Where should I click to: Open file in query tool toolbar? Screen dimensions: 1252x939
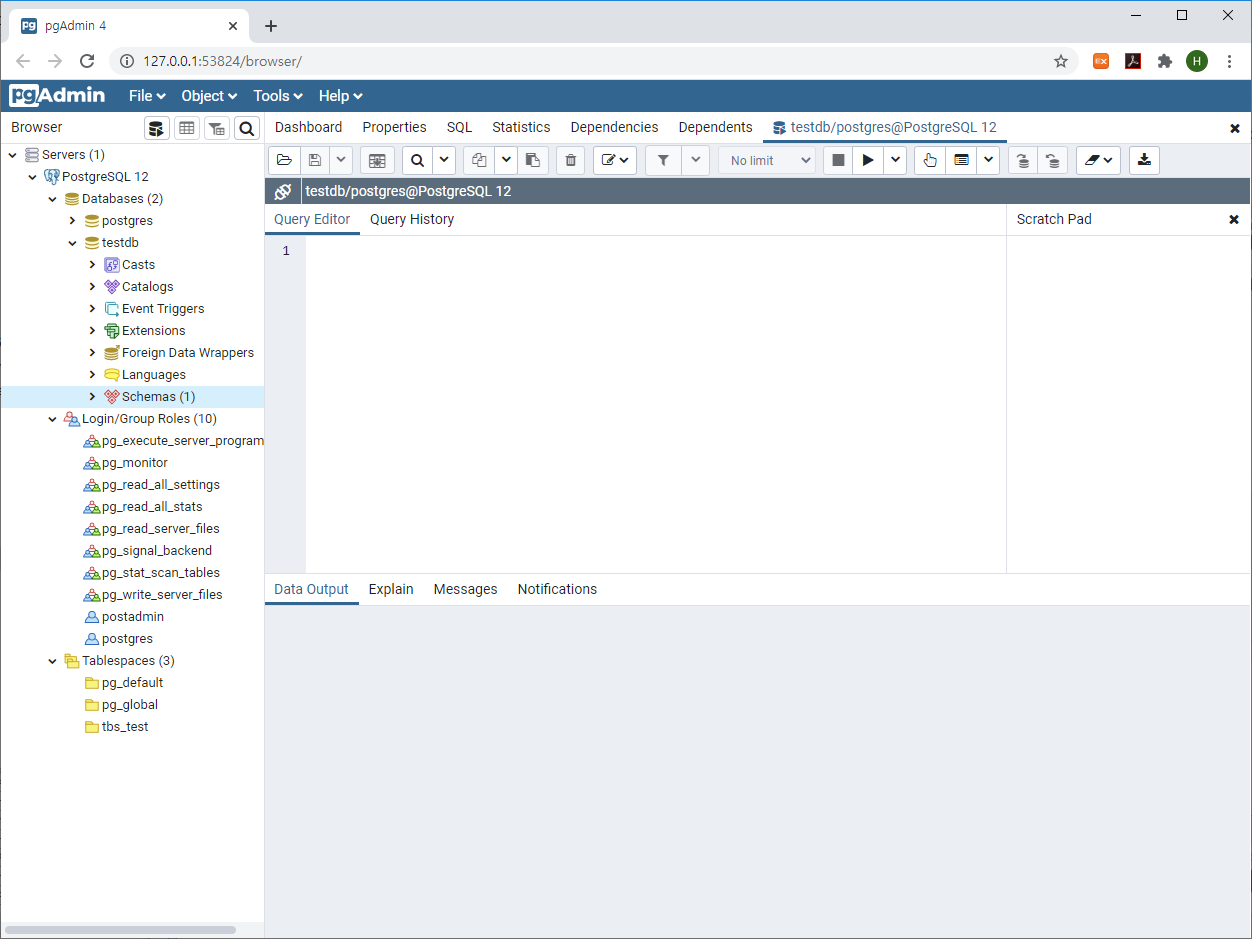[x=284, y=160]
